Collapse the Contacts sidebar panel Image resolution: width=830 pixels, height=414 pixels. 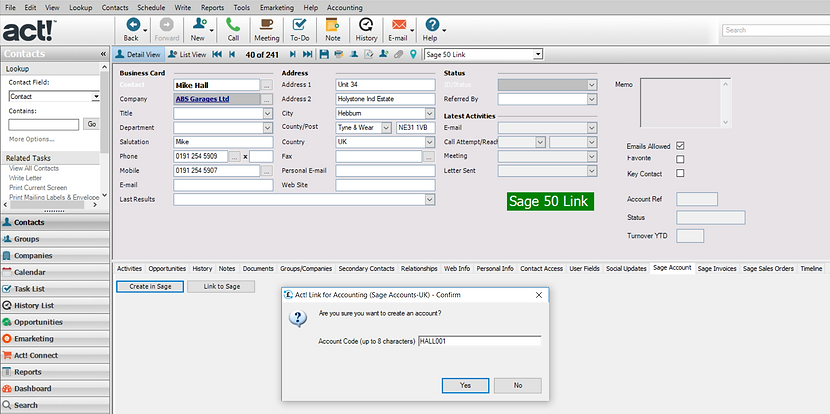pyautogui.click(x=103, y=54)
